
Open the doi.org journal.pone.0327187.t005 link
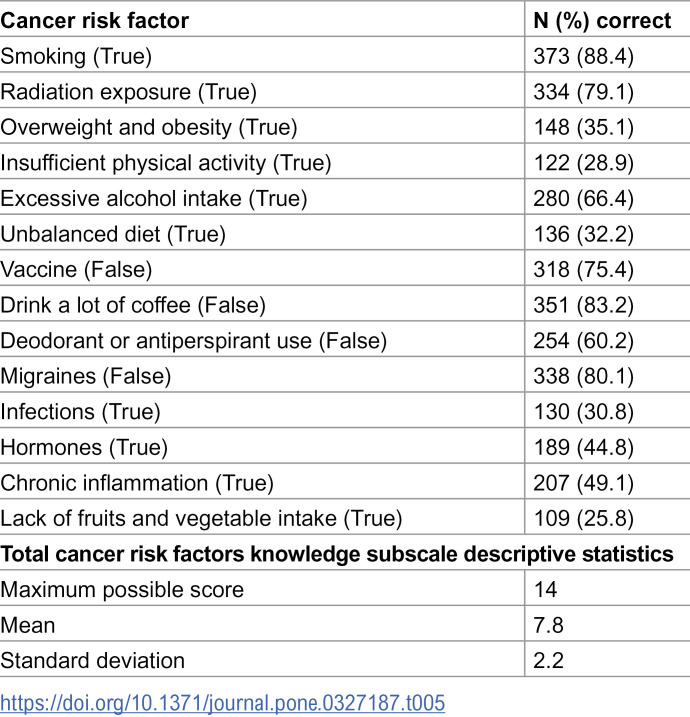point(223,702)
